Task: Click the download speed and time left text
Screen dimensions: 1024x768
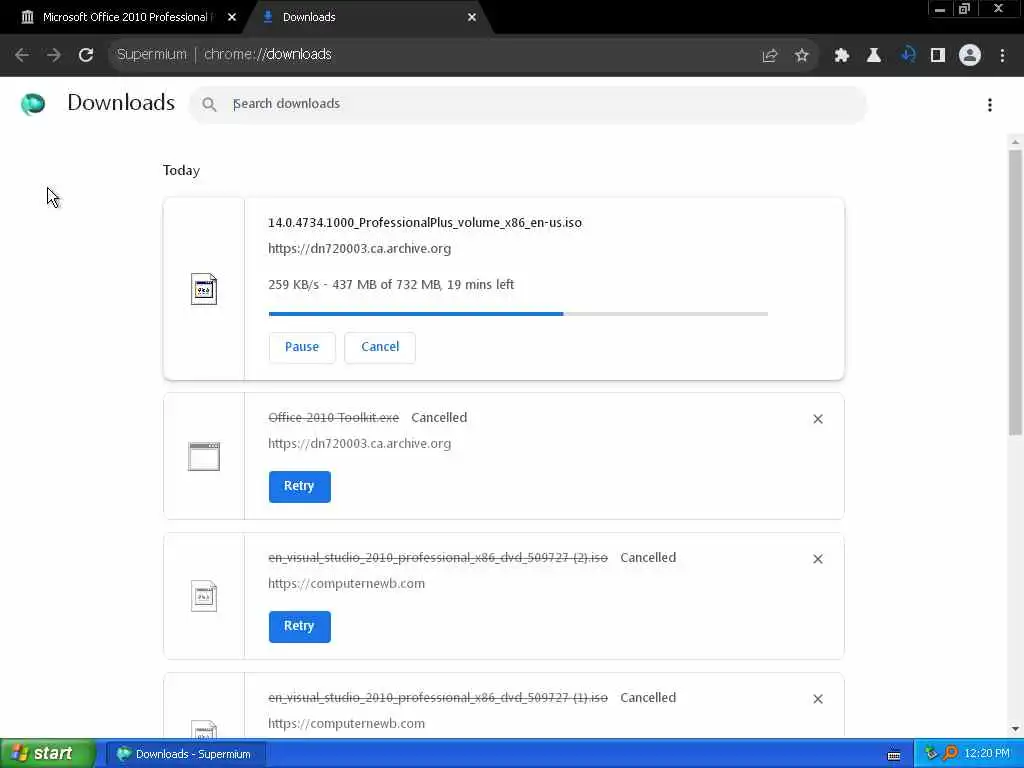Action: tap(391, 285)
